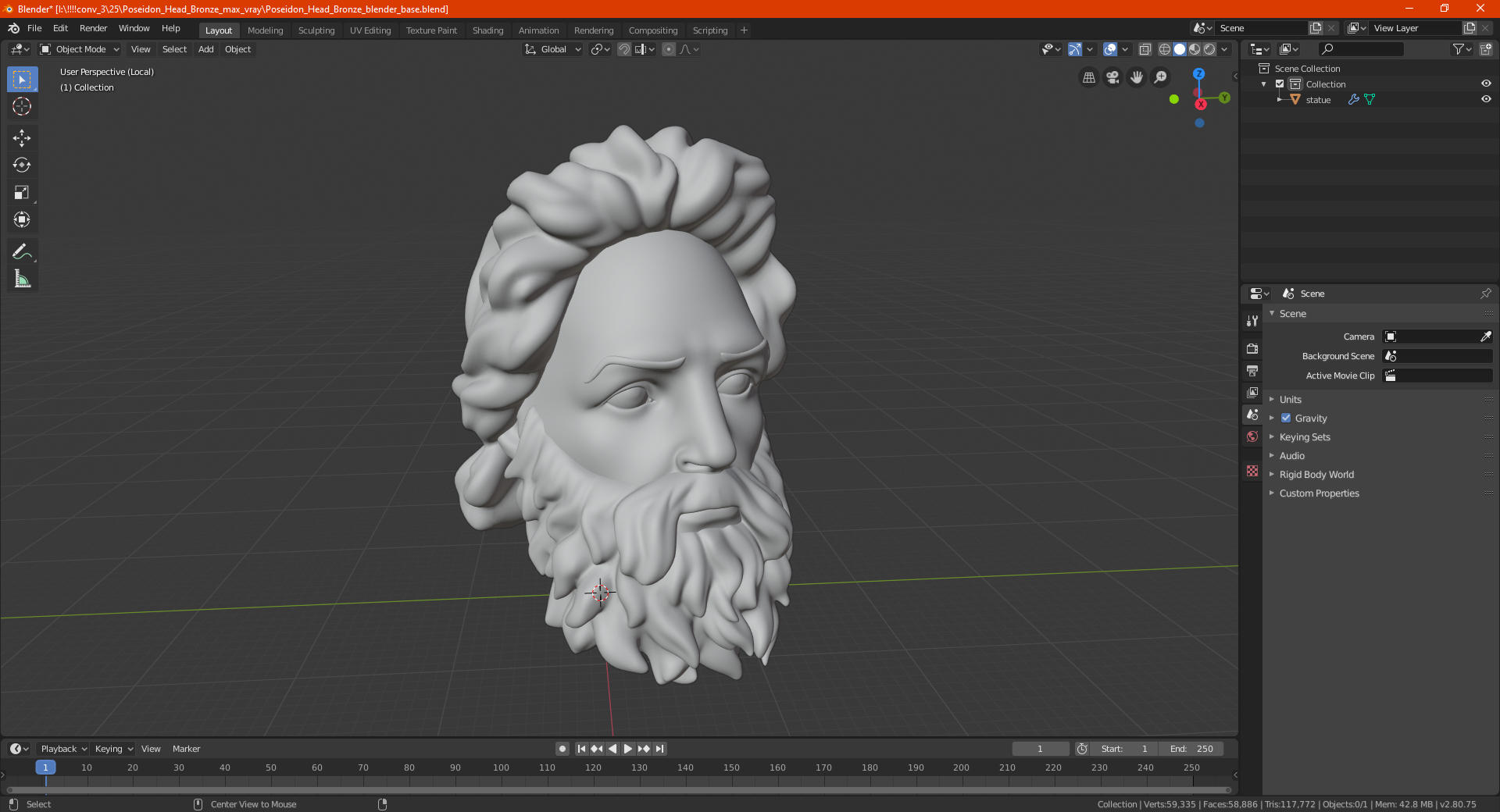Enable solid viewport shading

click(1180, 49)
